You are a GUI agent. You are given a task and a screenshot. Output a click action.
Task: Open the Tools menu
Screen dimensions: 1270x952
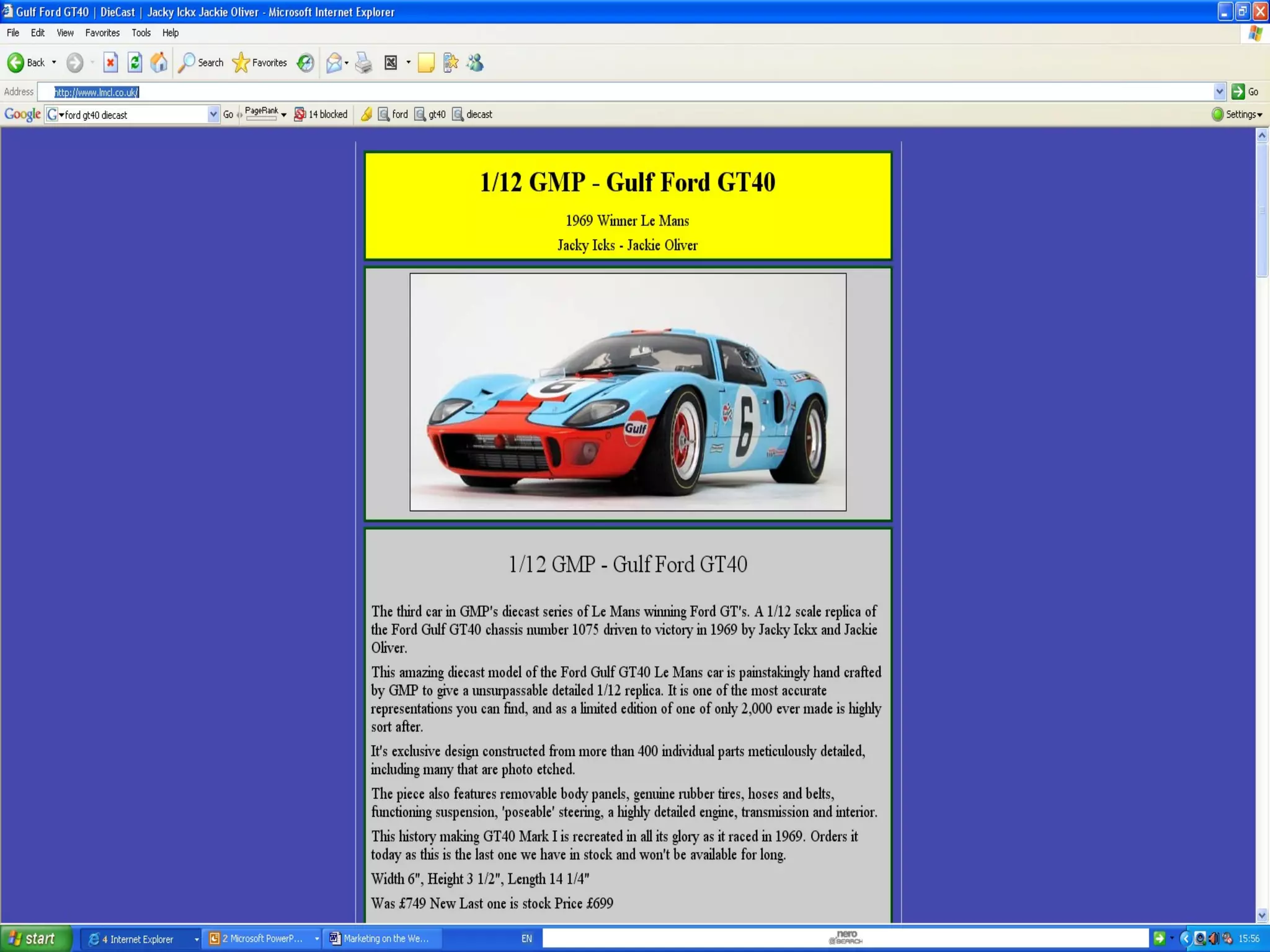141,33
